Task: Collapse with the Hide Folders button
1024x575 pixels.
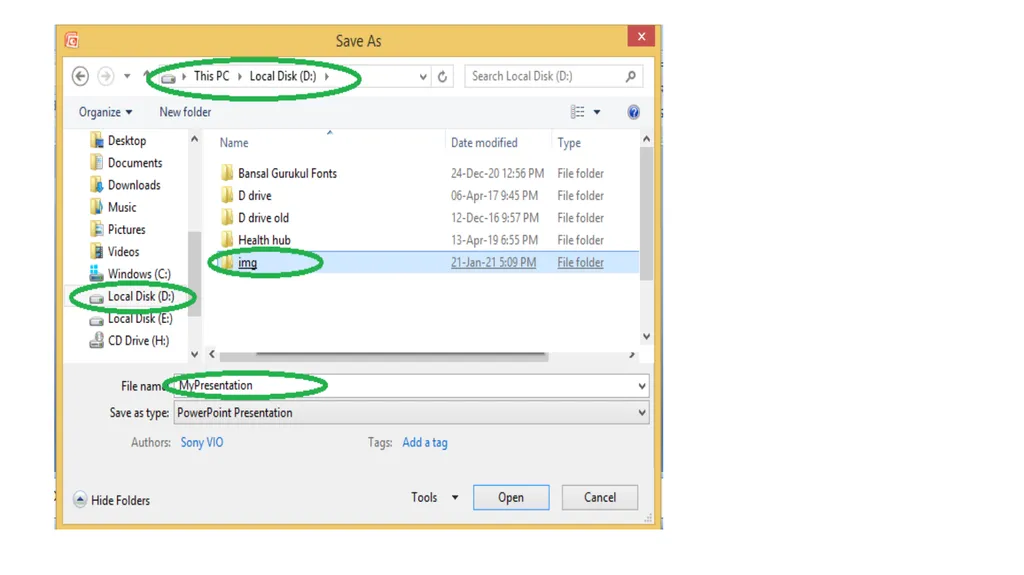Action: click(112, 500)
